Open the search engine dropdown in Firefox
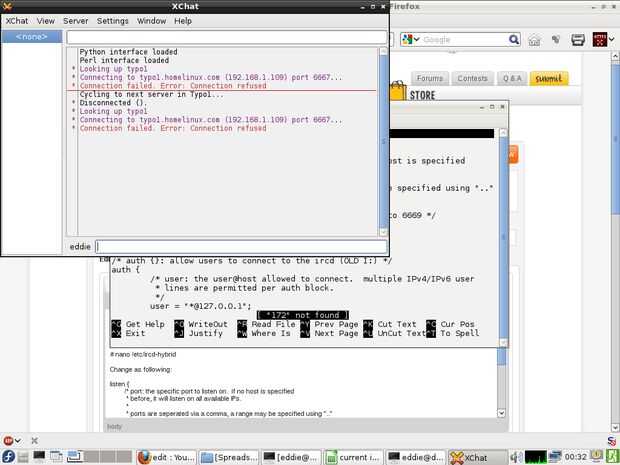Screen dimensions: 620x465 pos(412,40)
